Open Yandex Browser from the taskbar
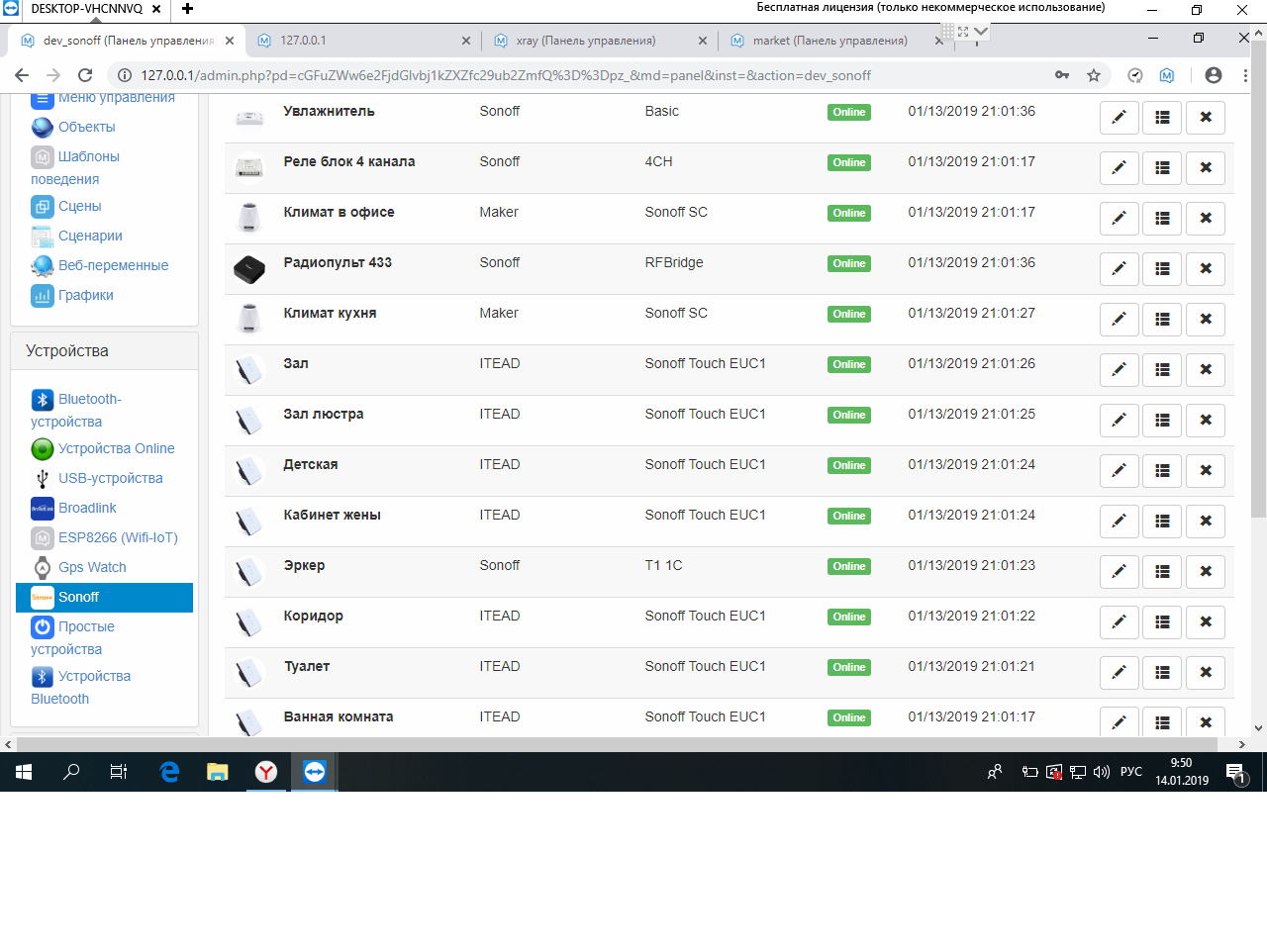This screenshot has width=1267, height=952. pos(266,772)
